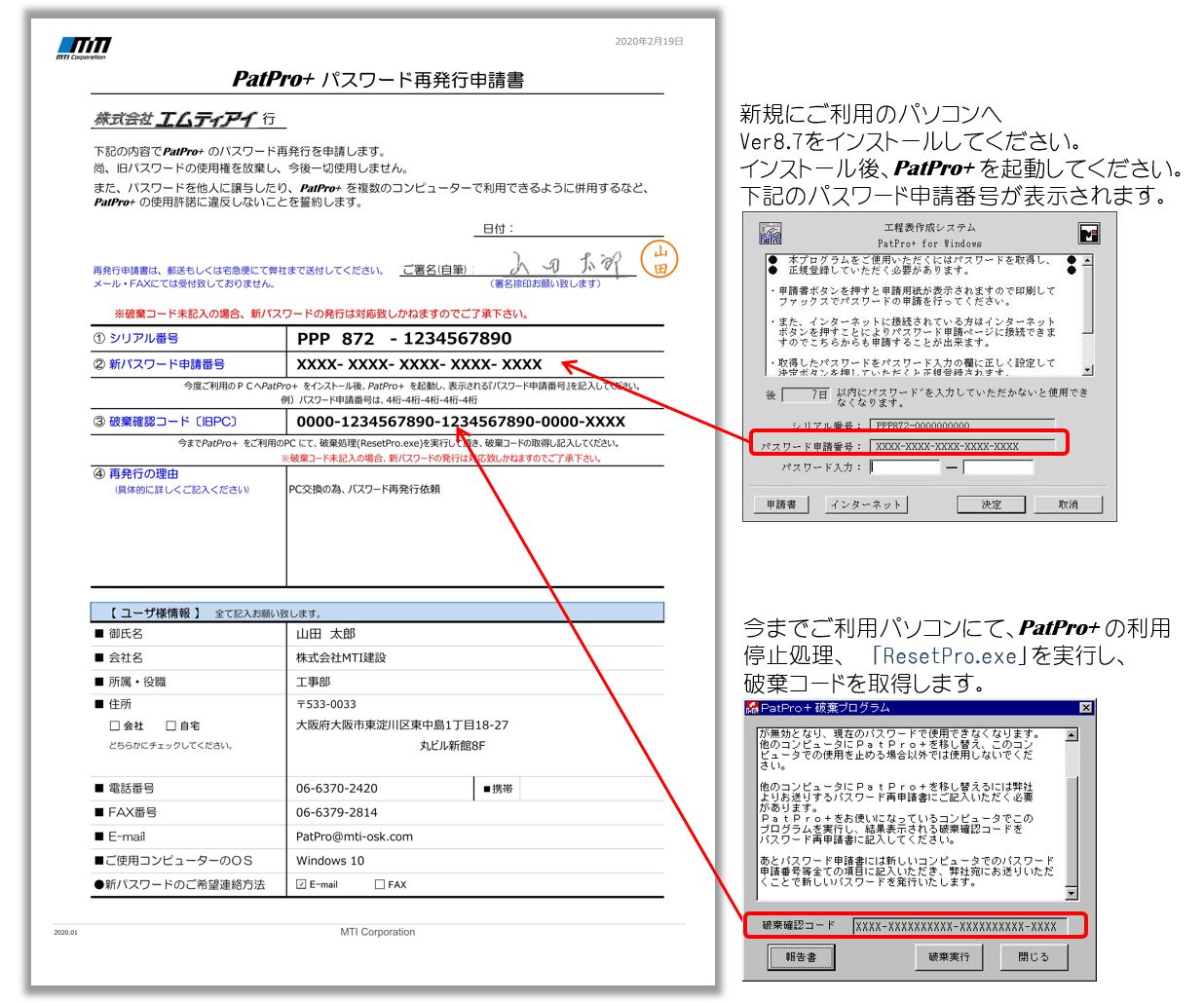Click the '株式会社 エムティアイ 行' addressee line
The height and width of the screenshot is (1003, 1204).
pyautogui.click(x=184, y=119)
